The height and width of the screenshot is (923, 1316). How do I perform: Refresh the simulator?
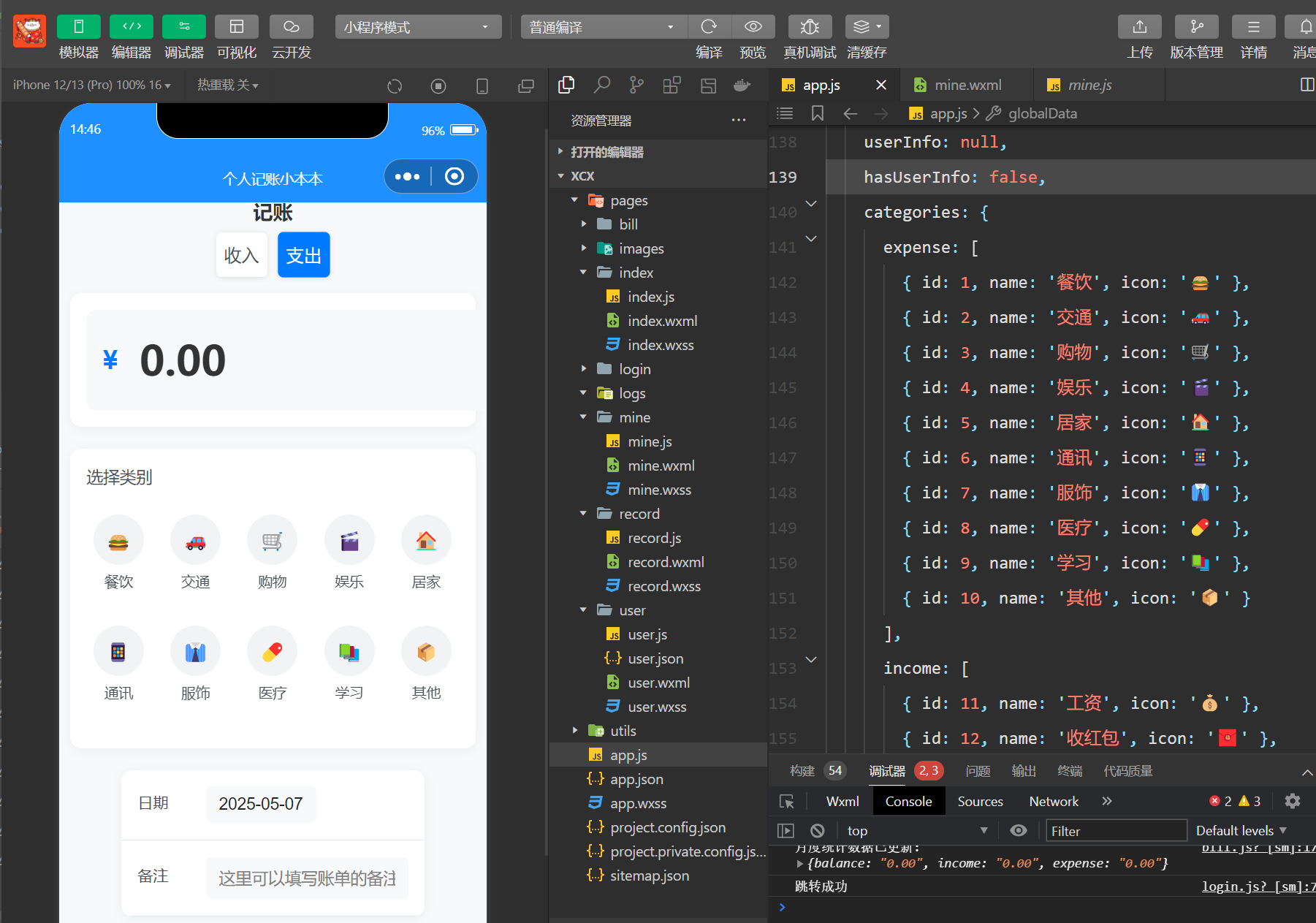click(x=395, y=86)
